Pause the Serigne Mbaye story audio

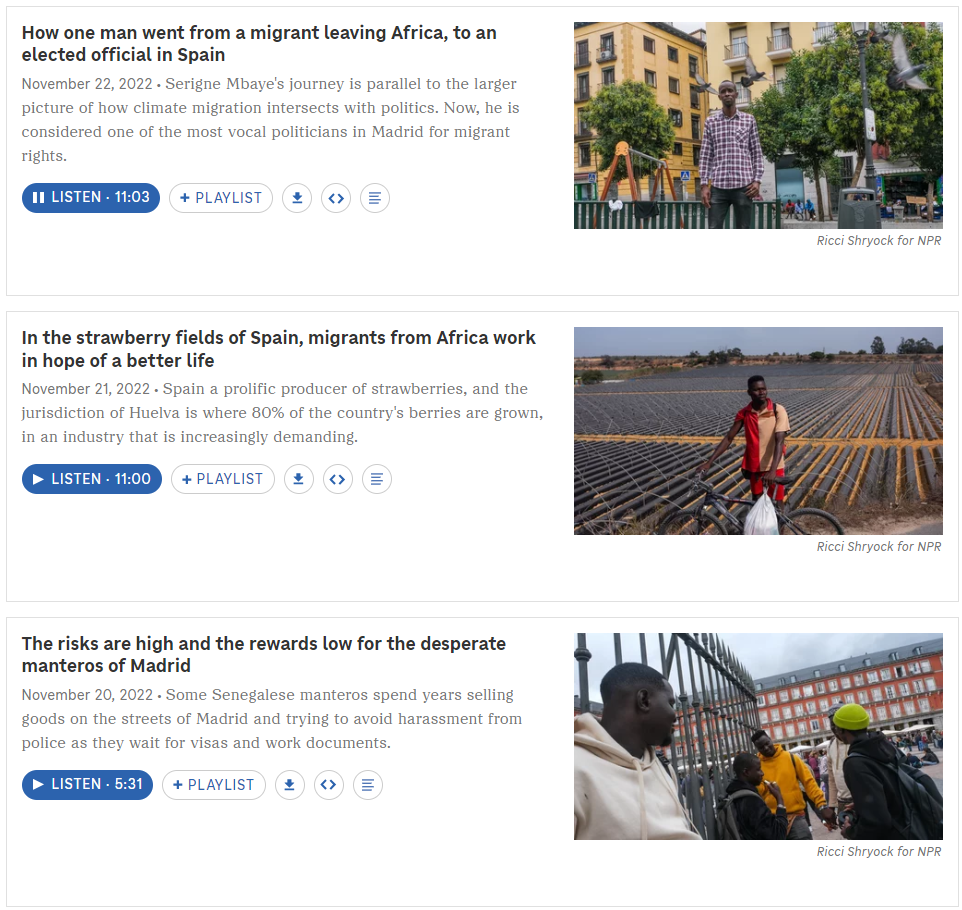[91, 198]
